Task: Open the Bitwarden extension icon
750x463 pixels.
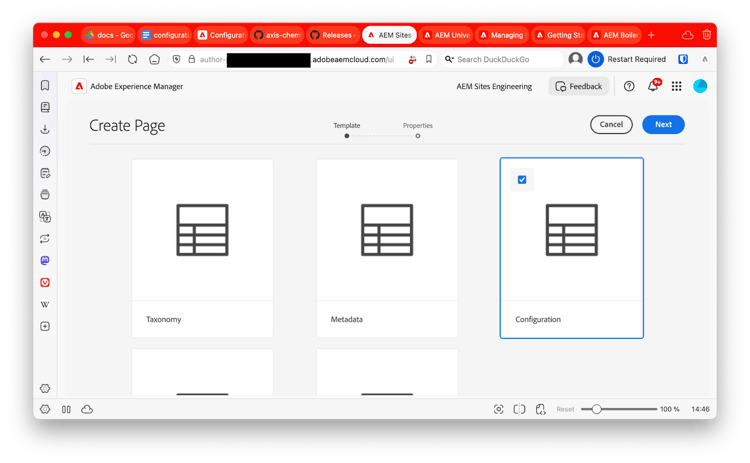Action: pos(683,59)
